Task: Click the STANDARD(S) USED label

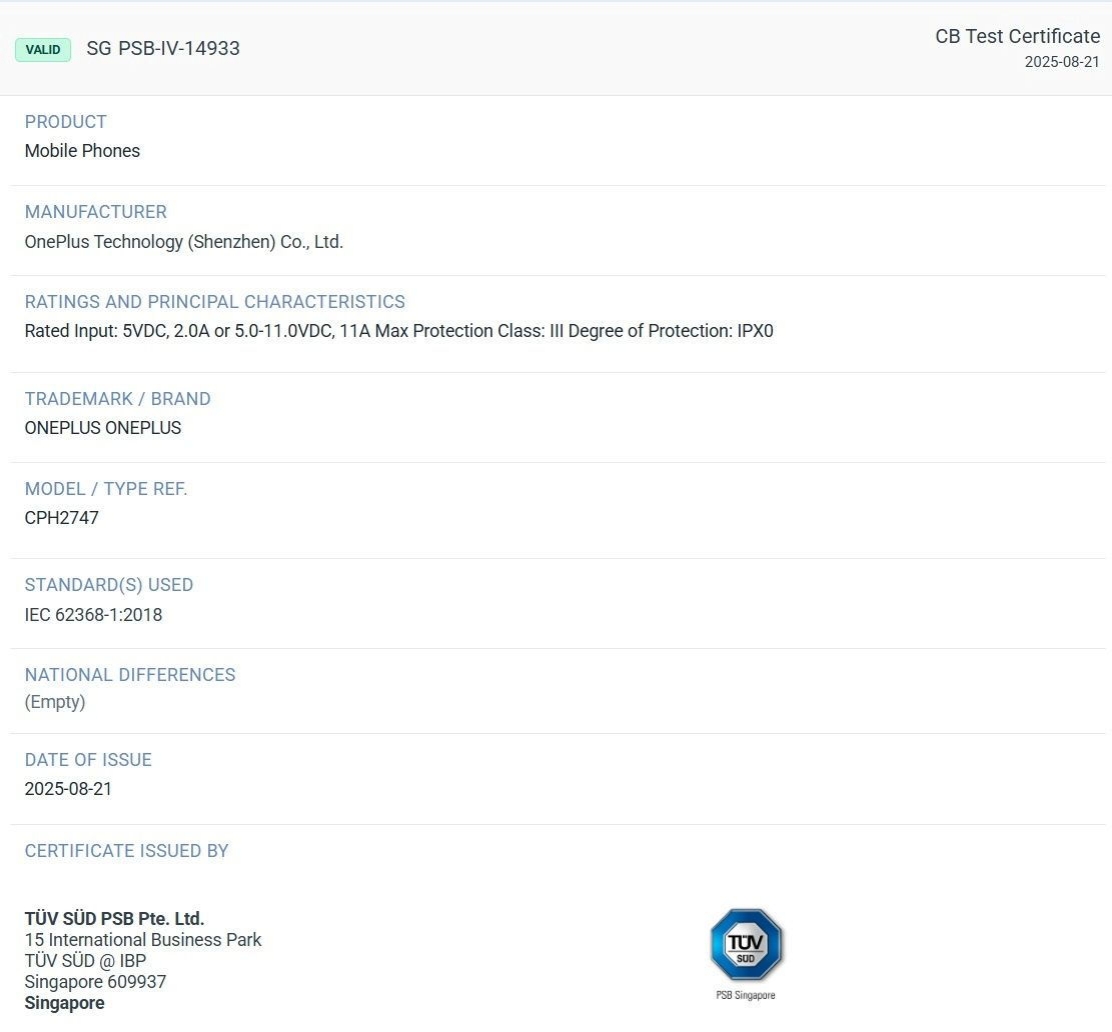Action: click(x=109, y=585)
